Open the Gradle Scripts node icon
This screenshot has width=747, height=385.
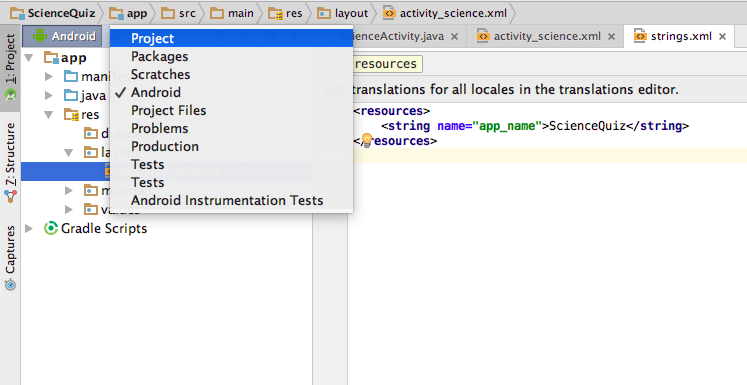51,228
